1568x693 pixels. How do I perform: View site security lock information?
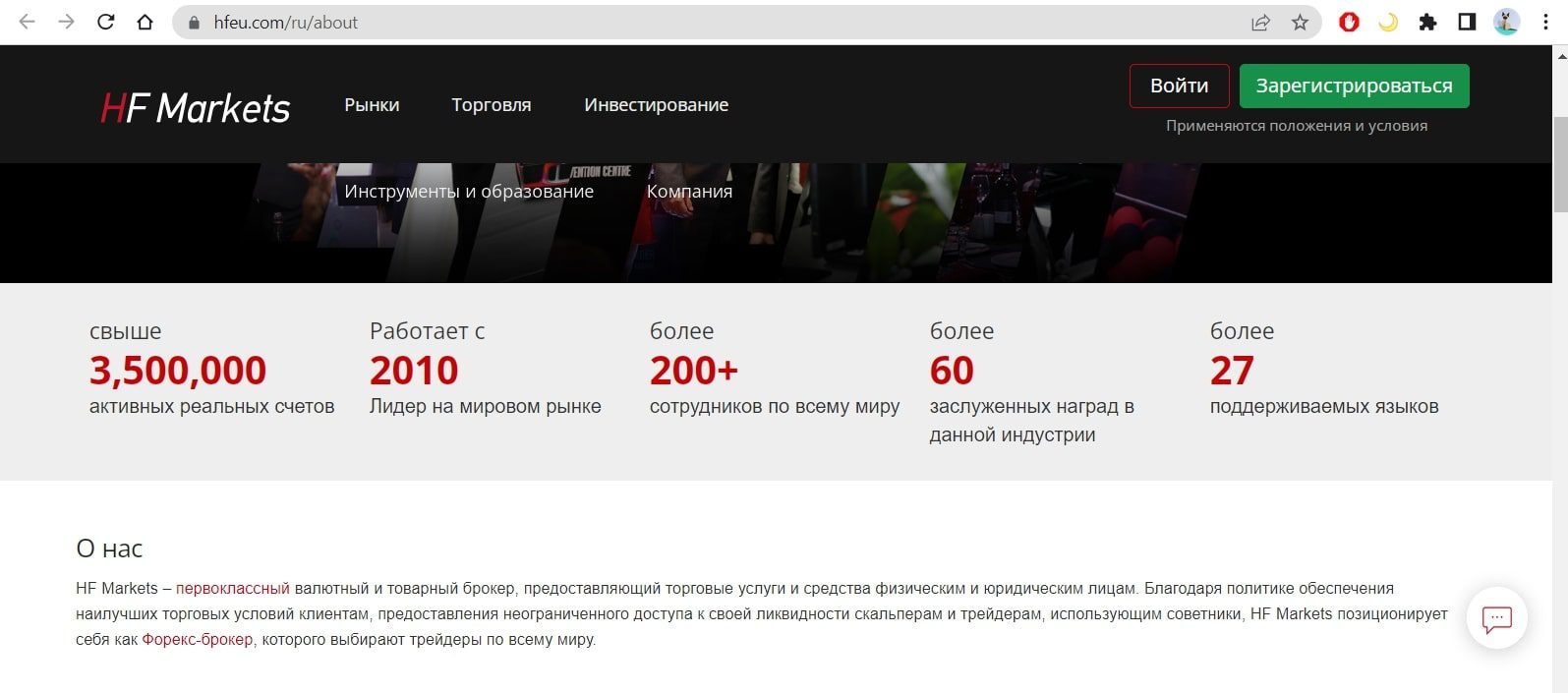(x=194, y=23)
